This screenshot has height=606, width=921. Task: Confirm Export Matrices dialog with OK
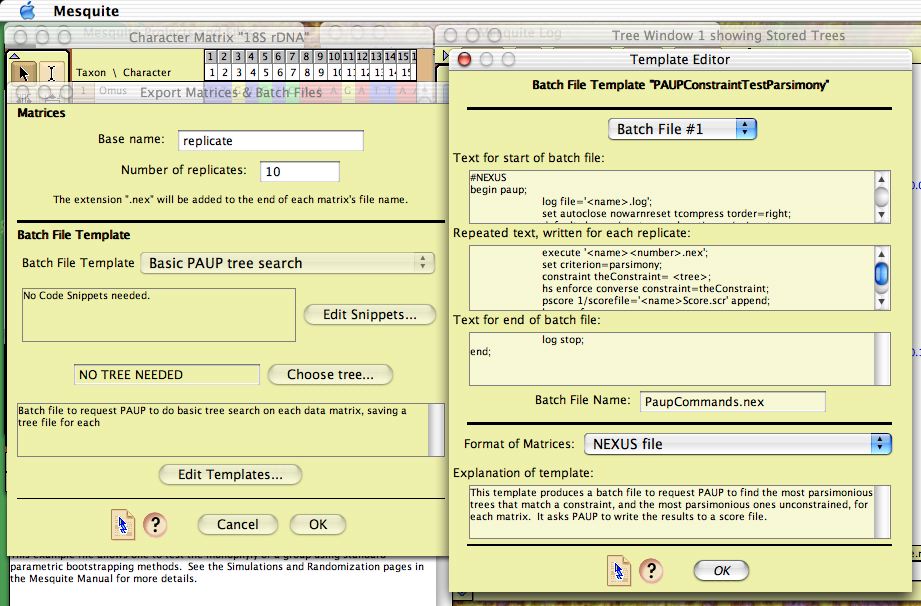pos(318,524)
